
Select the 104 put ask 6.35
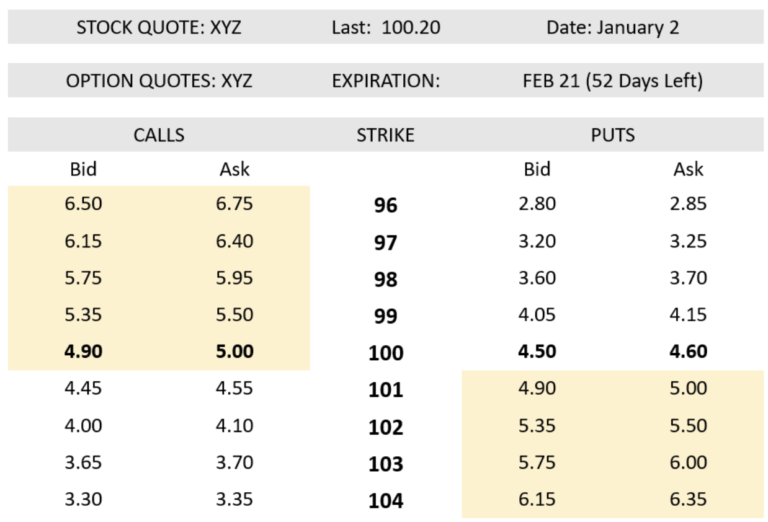tap(688, 499)
